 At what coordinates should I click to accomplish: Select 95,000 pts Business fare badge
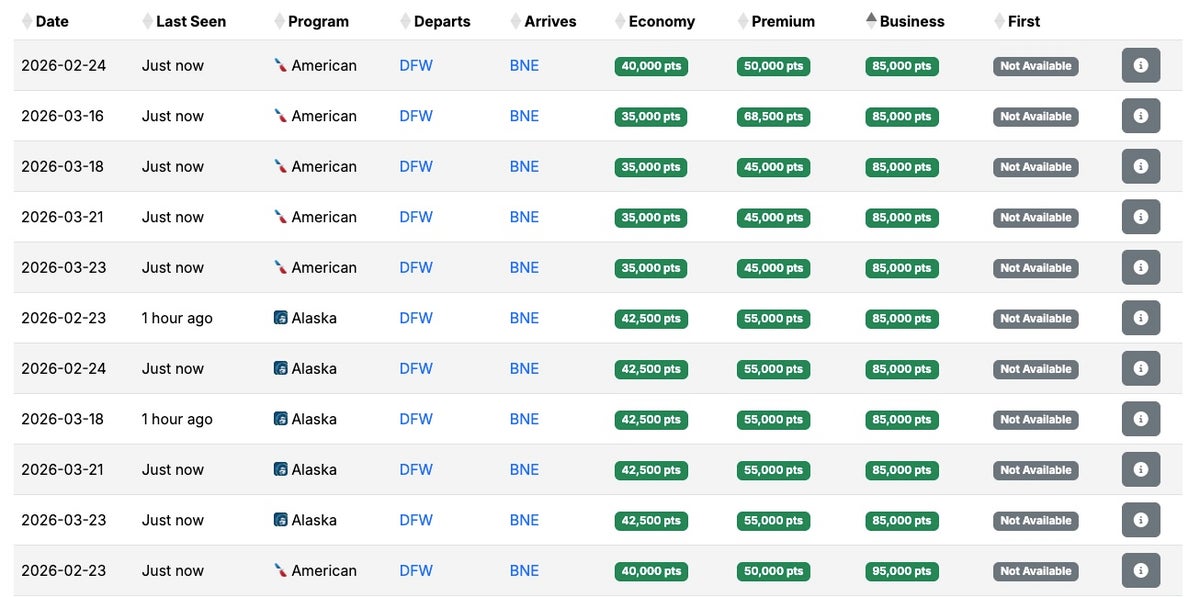coord(901,571)
